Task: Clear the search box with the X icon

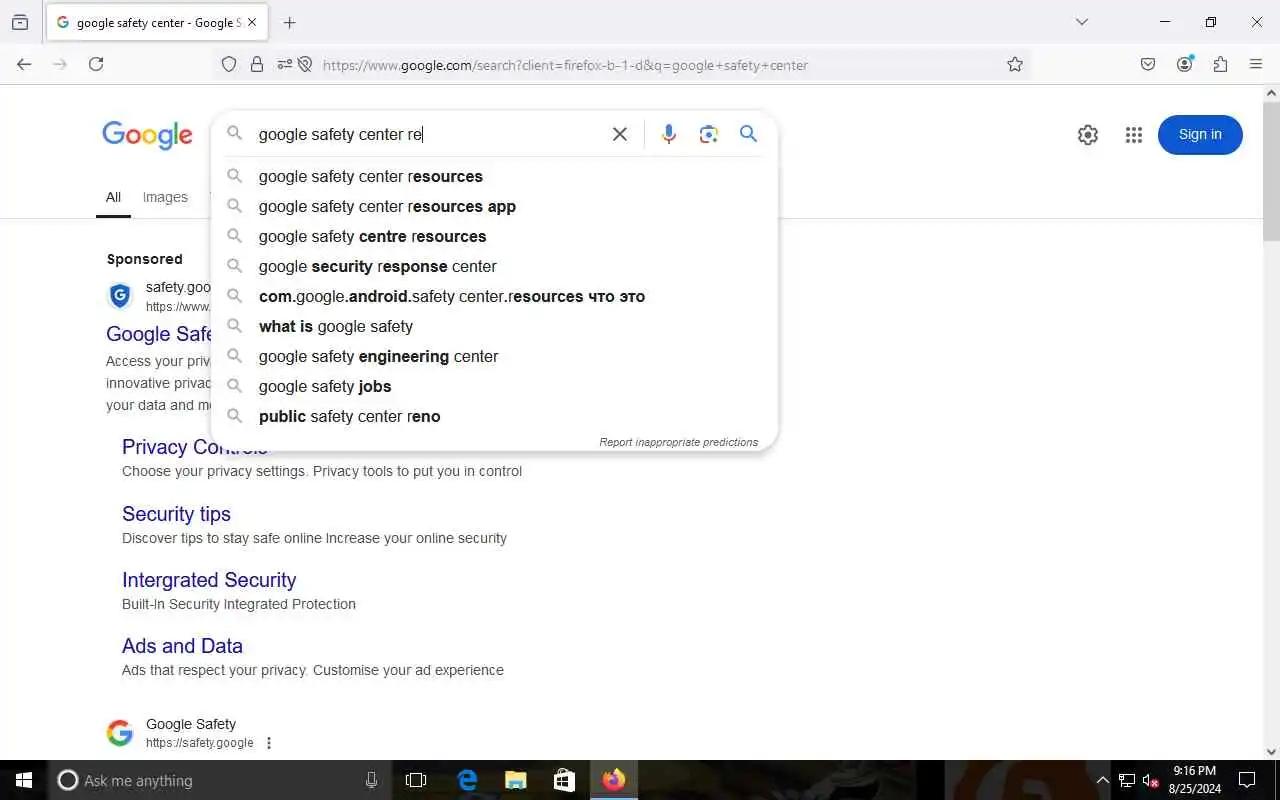Action: tap(620, 134)
